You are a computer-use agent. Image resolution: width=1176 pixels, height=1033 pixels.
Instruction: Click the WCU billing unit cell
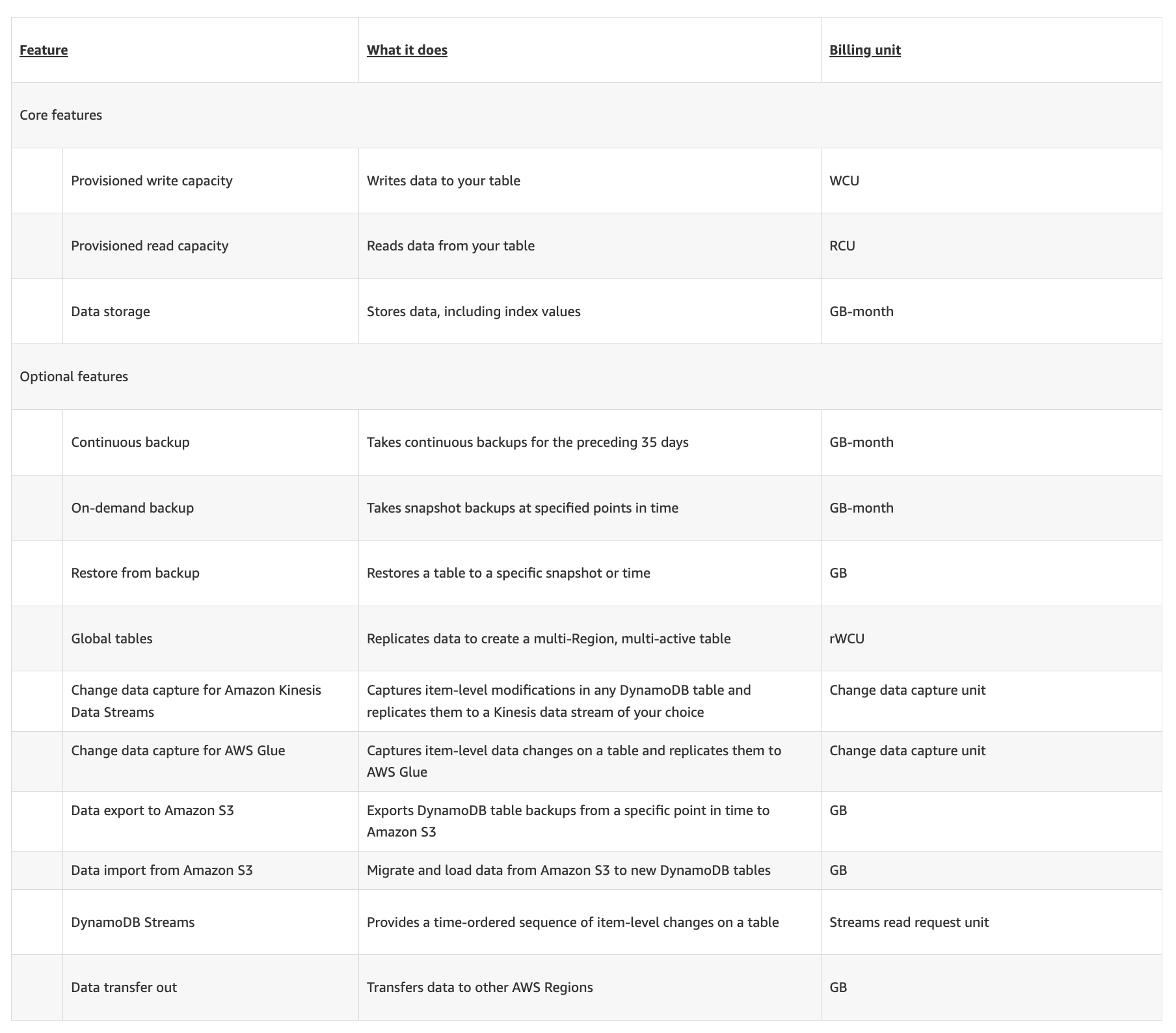[844, 181]
